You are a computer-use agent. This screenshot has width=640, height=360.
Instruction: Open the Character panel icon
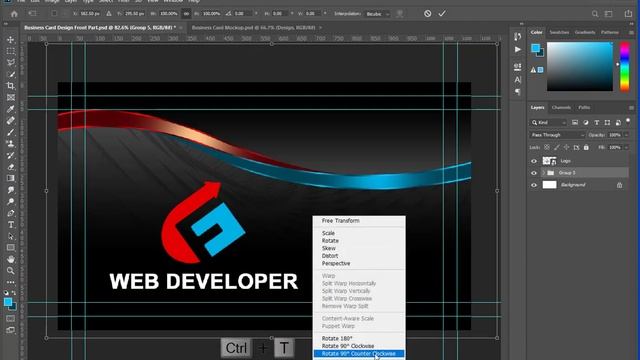518,80
